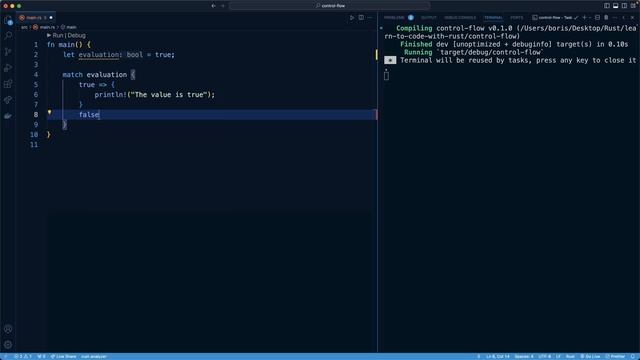
Task: Toggle bottom panel layout icon
Action: pyautogui.click(x=616, y=6)
